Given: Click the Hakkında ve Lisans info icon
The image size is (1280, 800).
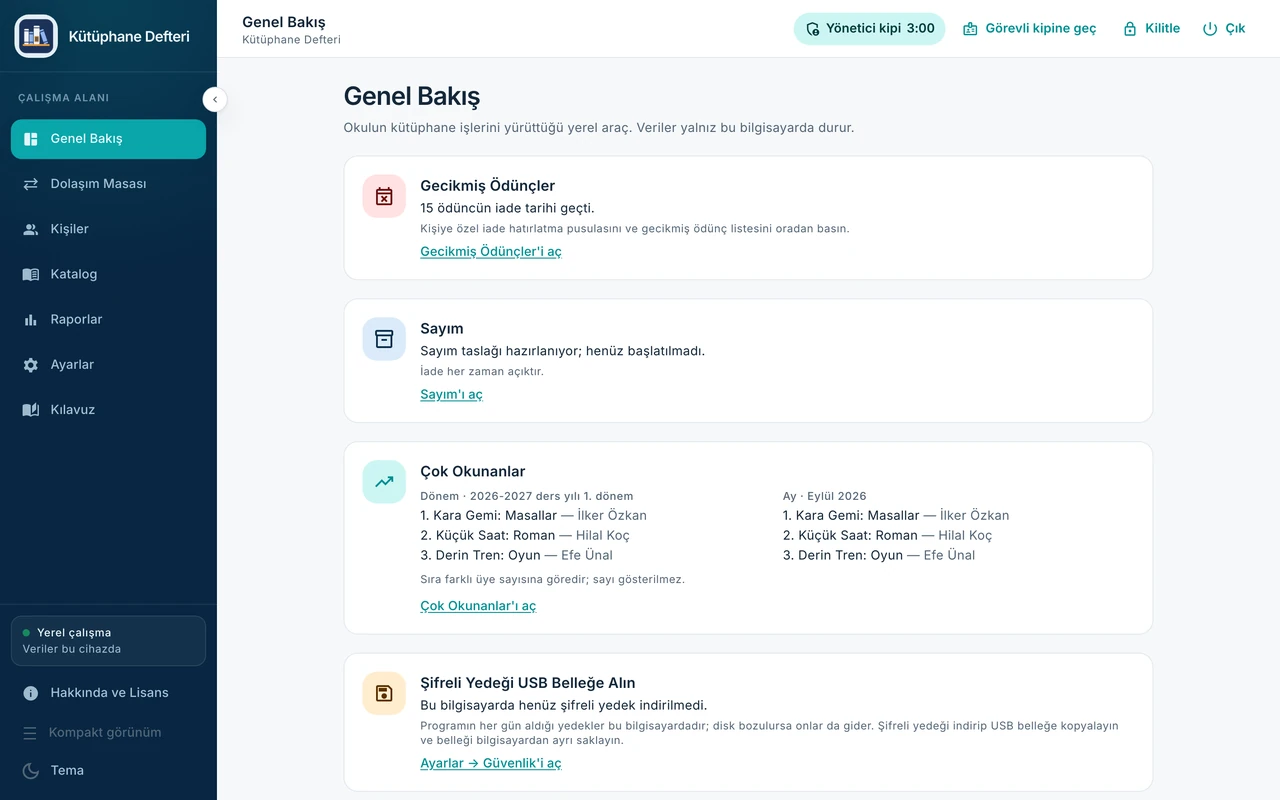Looking at the screenshot, I should tap(31, 693).
